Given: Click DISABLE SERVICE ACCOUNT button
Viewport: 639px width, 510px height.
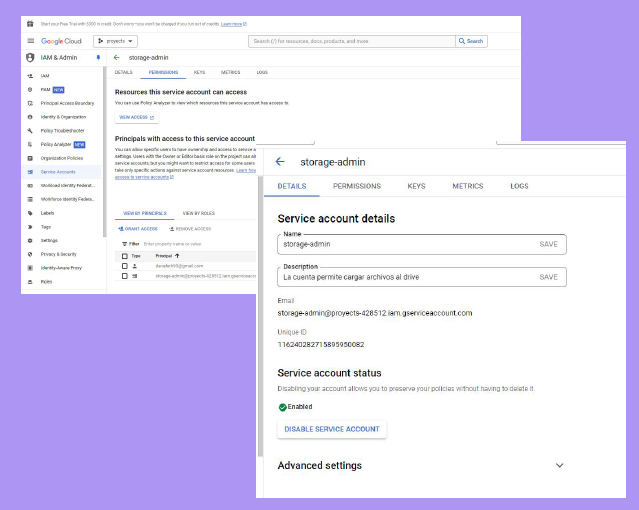Looking at the screenshot, I should click(x=332, y=429).
